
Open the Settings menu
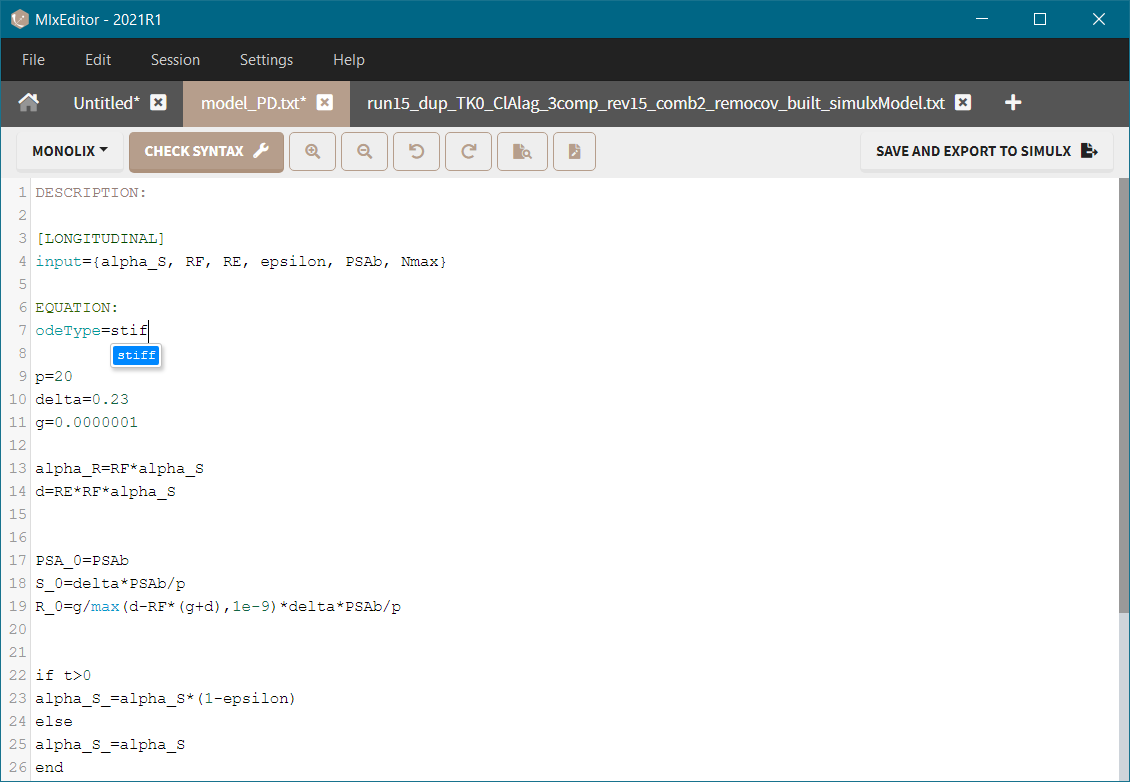[x=266, y=60]
